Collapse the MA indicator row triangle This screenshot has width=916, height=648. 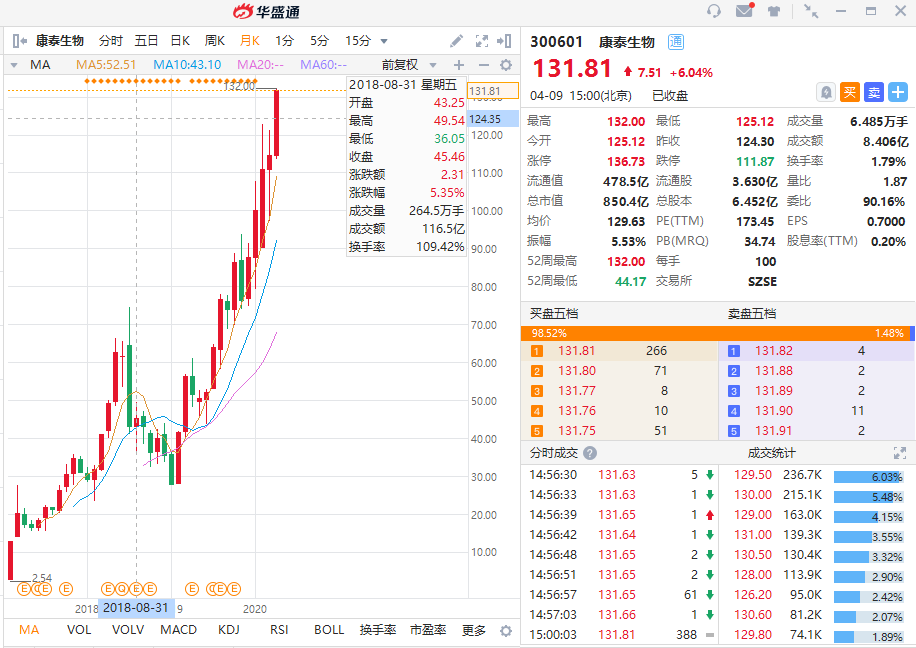point(14,65)
